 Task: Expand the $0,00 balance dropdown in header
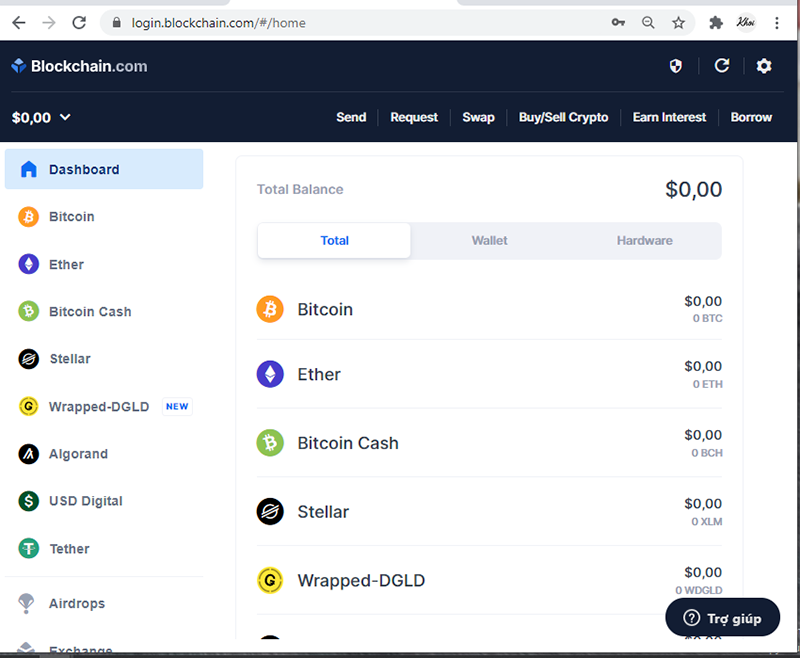click(x=41, y=118)
